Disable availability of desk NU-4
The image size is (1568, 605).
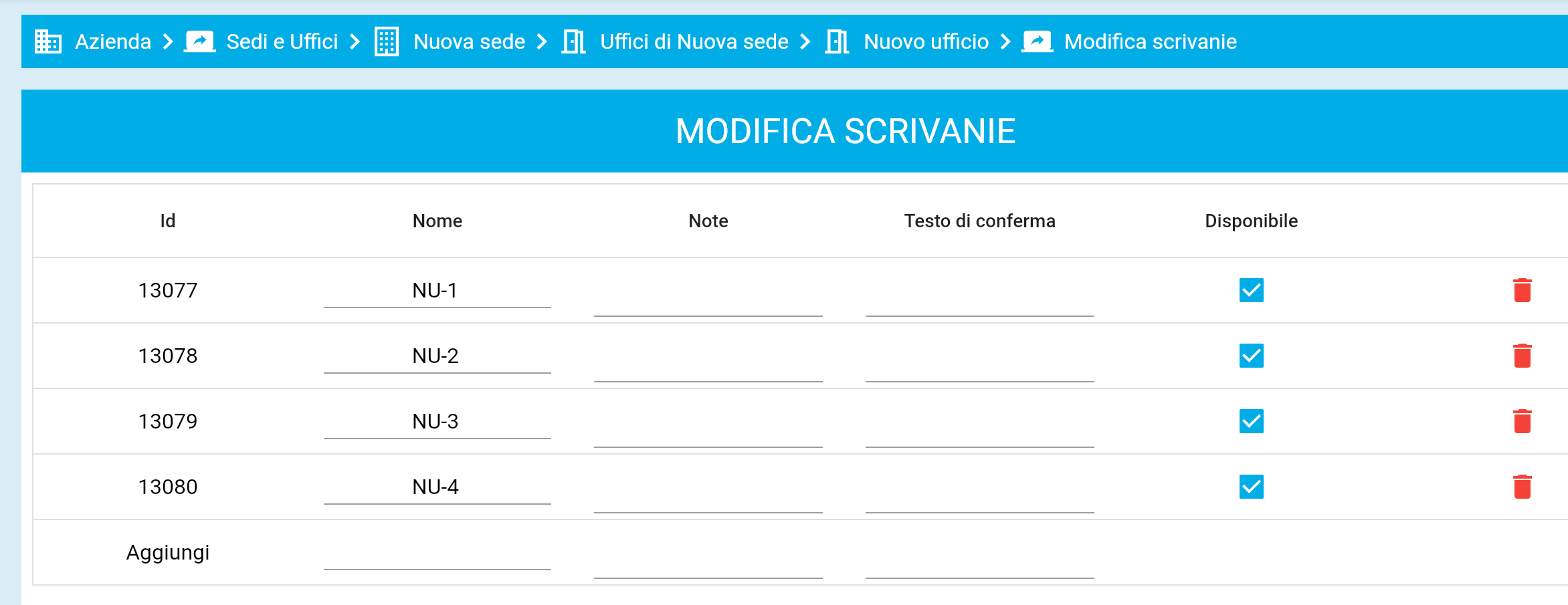point(1251,487)
